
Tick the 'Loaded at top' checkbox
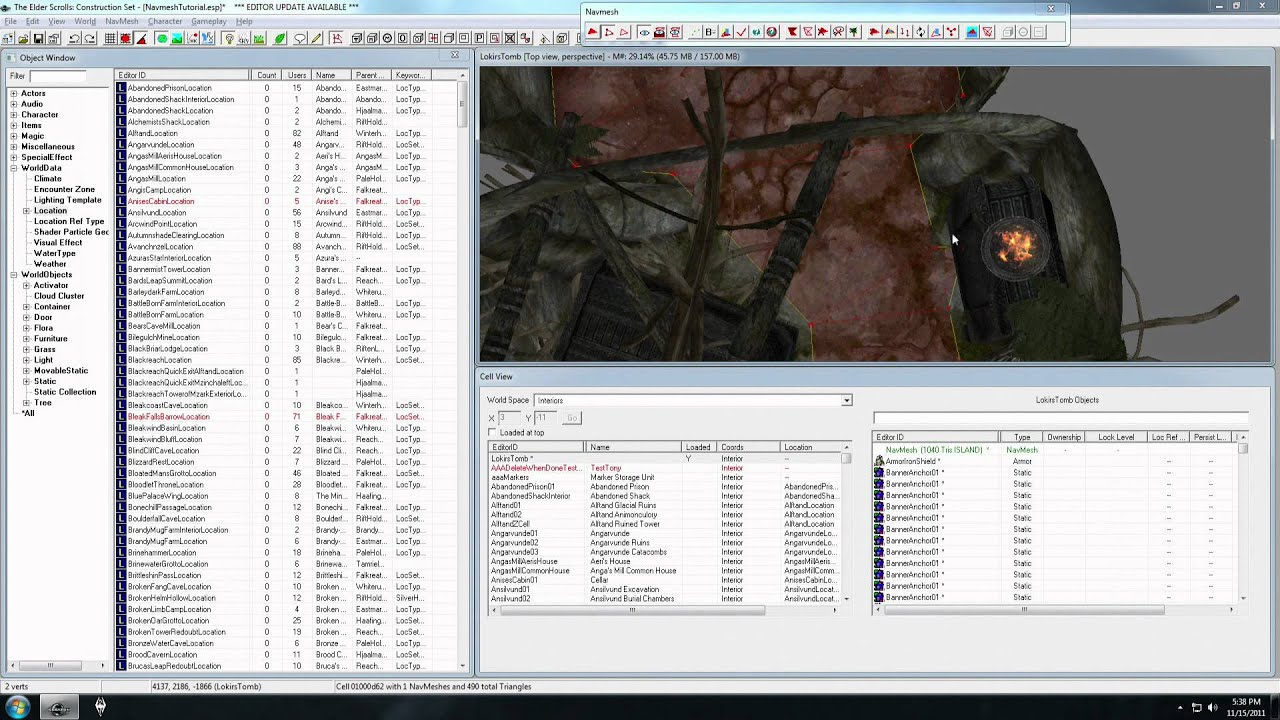[x=492, y=432]
